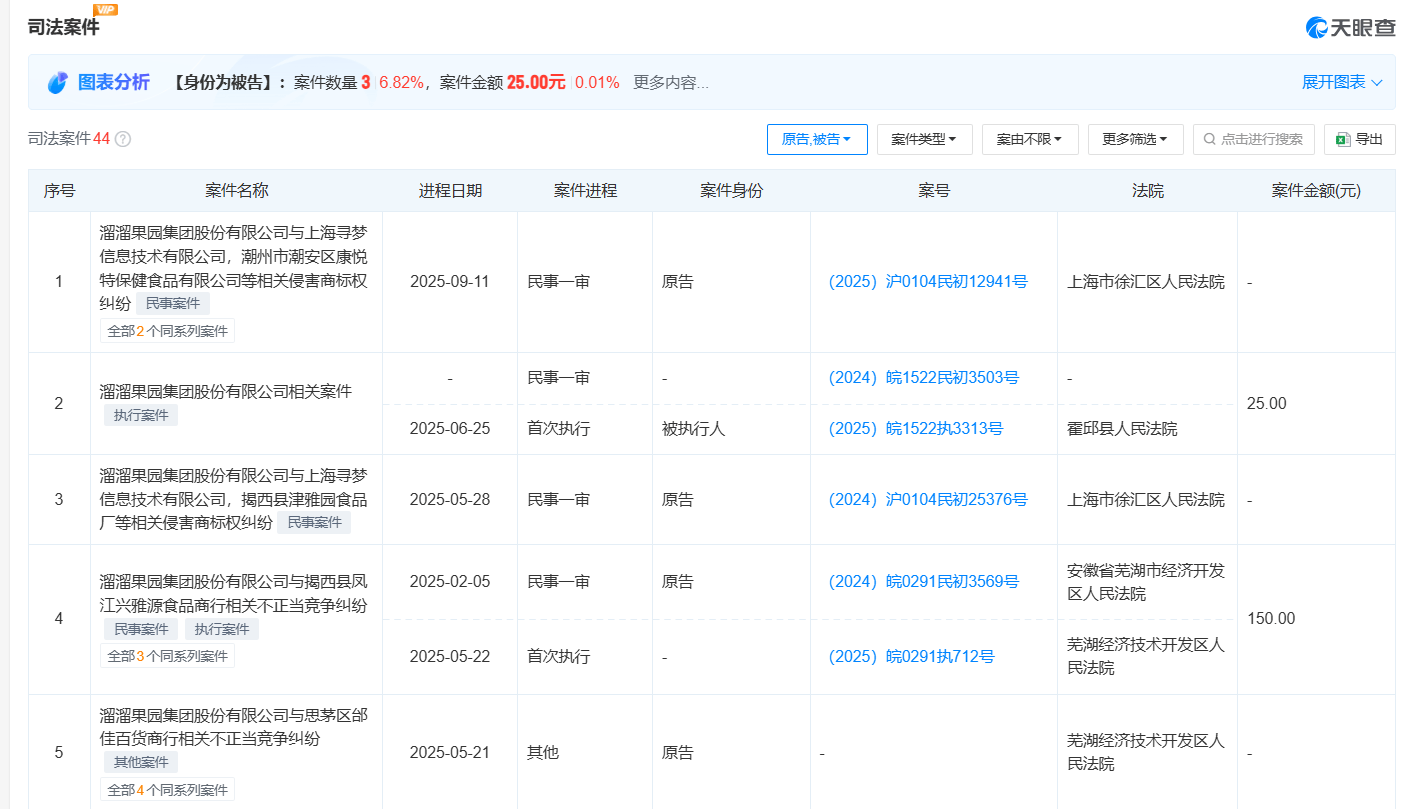
Task: Click 全部4个同系列案件 in row 5
Action: tap(167, 790)
